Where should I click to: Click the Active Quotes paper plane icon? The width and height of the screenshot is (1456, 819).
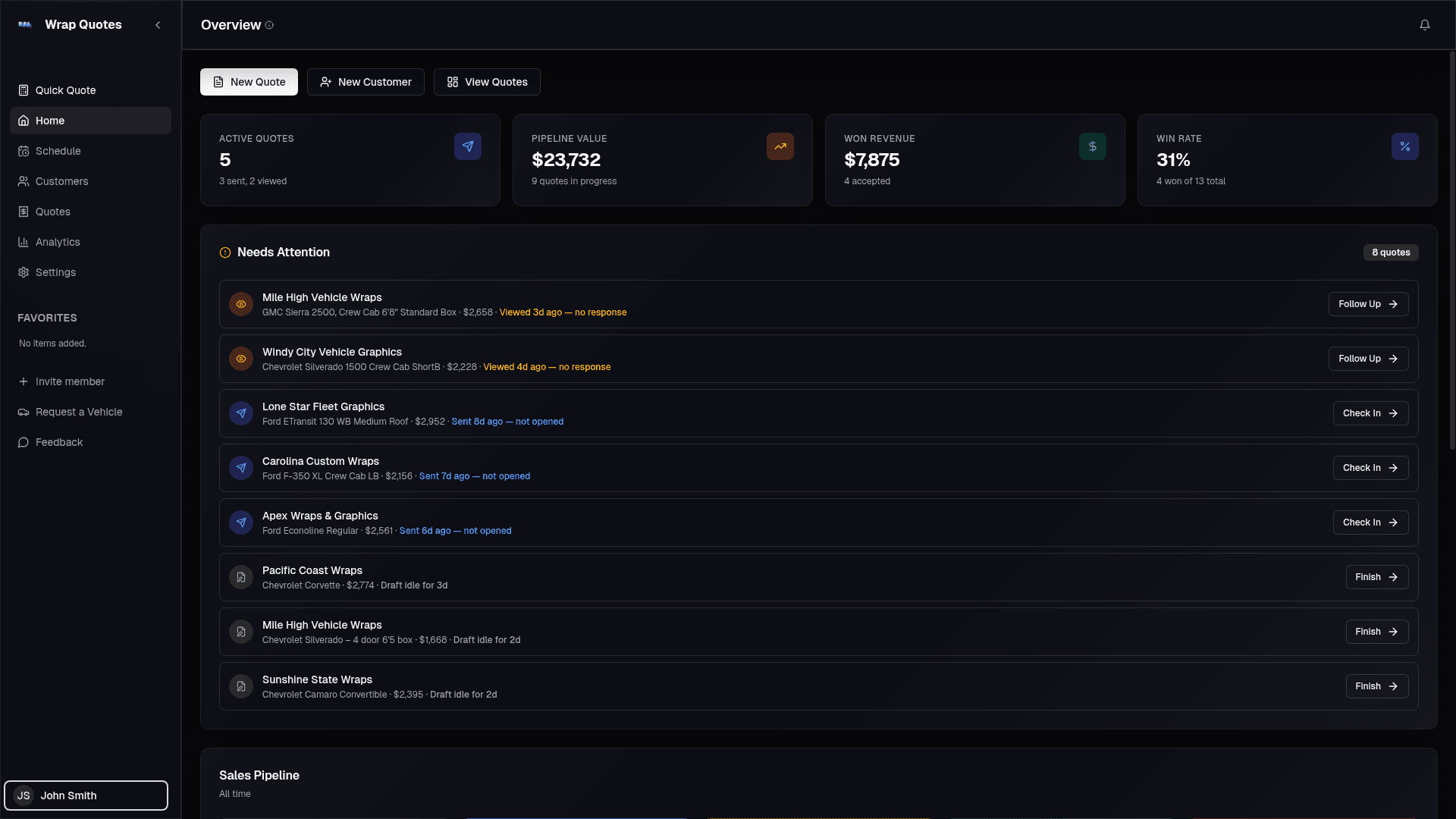(x=467, y=146)
